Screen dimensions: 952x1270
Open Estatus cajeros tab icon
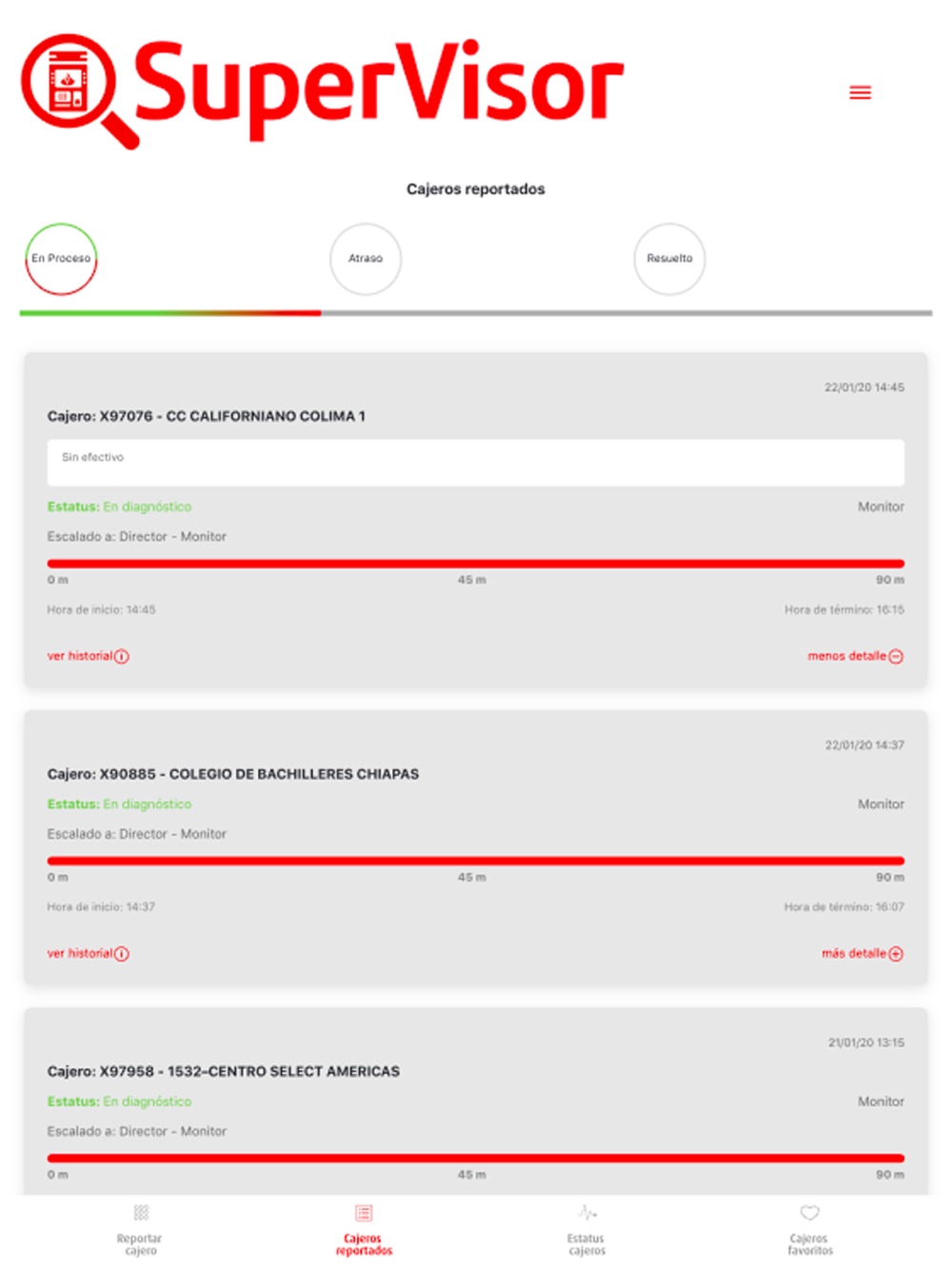tap(587, 1213)
